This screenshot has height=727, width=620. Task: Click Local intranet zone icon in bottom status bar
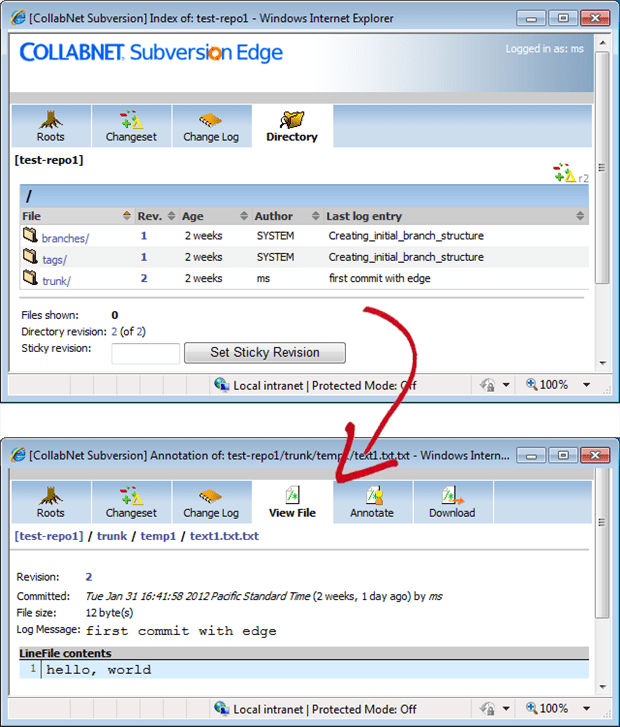[x=222, y=708]
